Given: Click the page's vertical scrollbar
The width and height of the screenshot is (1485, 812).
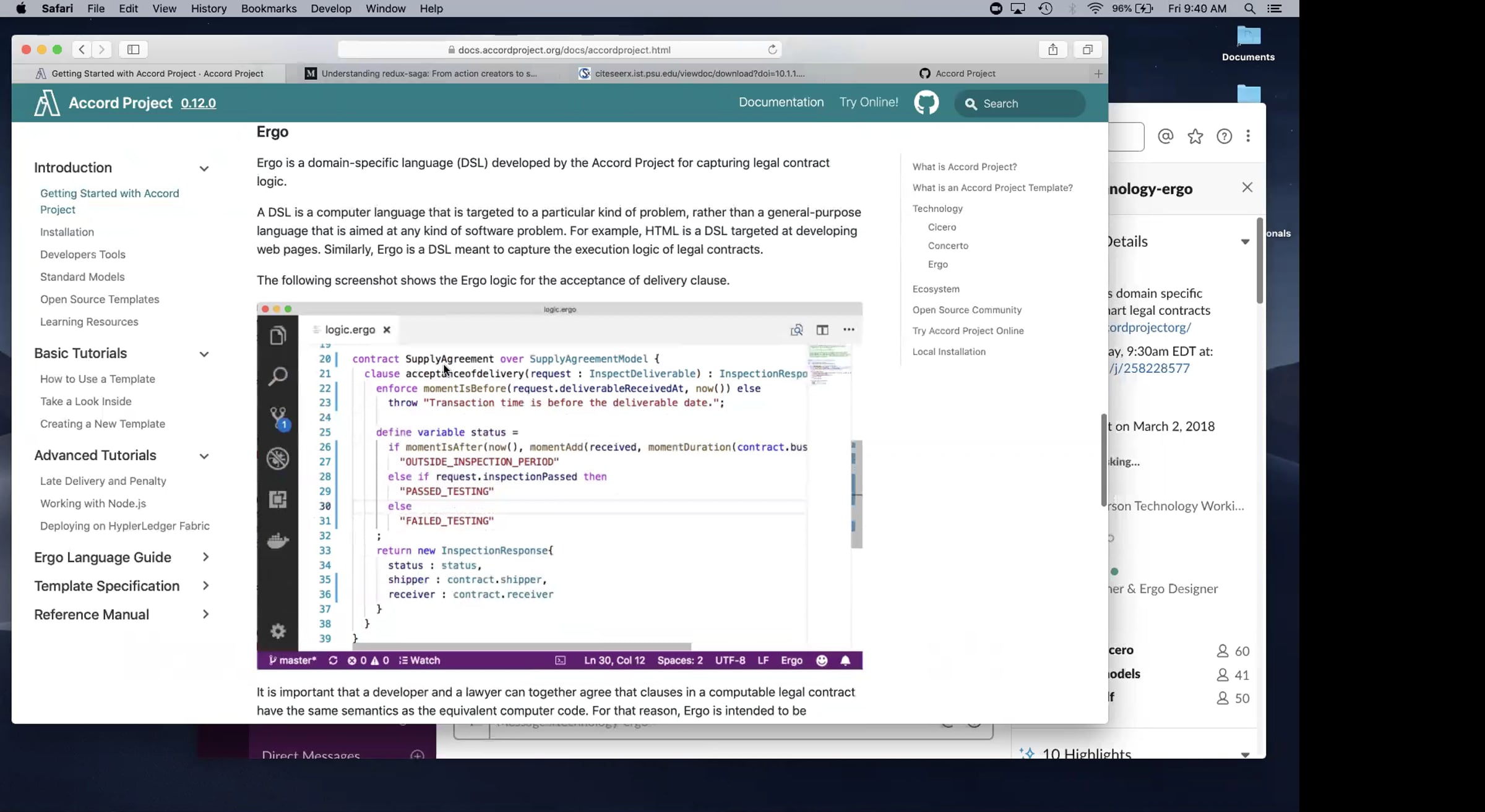Looking at the screenshot, I should [1103, 461].
